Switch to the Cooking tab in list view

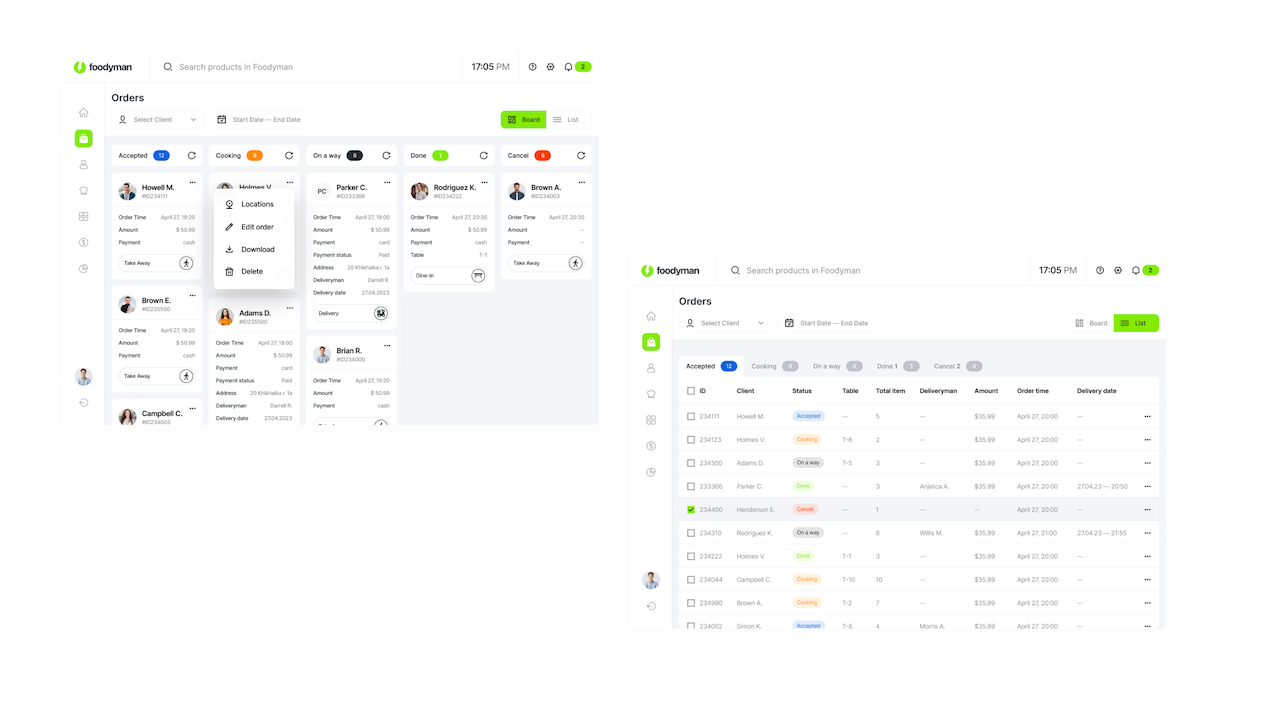(x=775, y=366)
